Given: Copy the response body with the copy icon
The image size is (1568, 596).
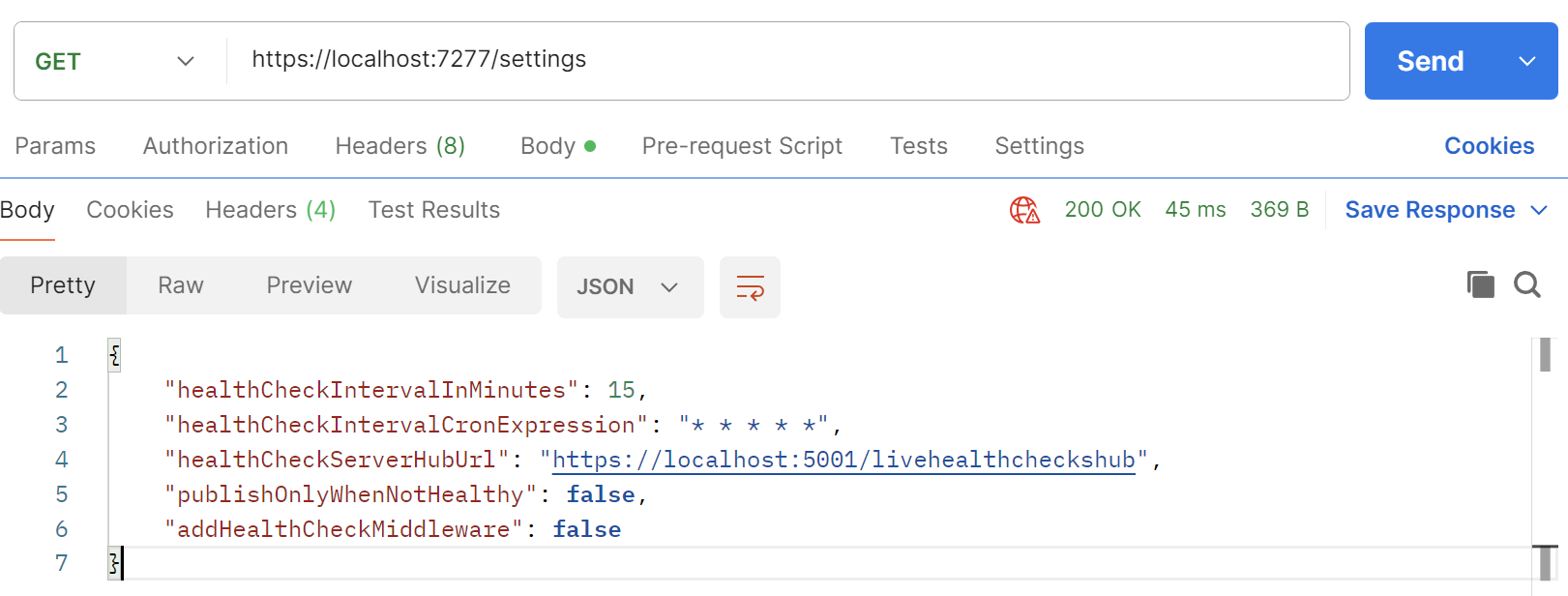Looking at the screenshot, I should tap(1481, 284).
